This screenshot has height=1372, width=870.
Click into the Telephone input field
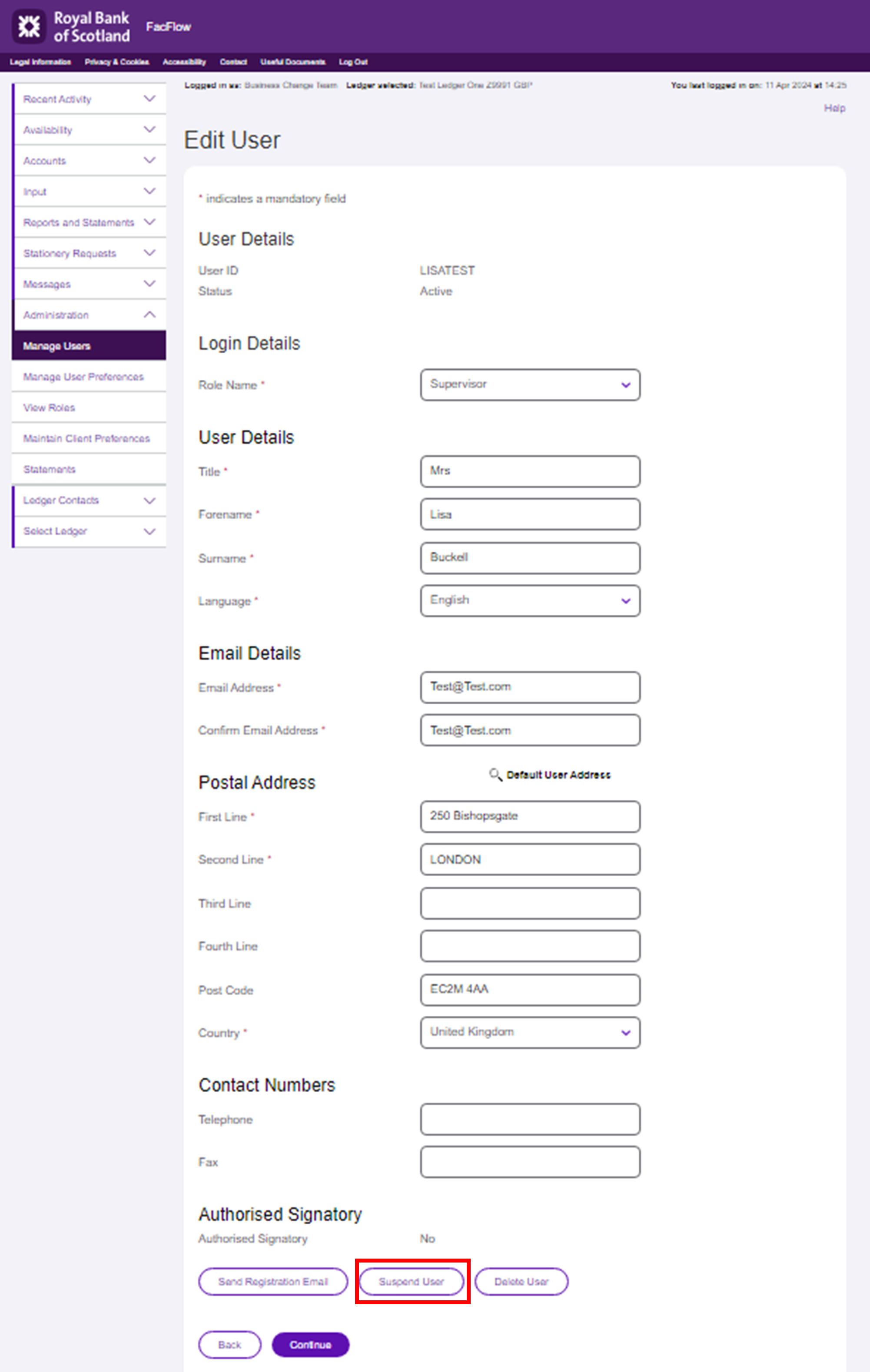530,1119
